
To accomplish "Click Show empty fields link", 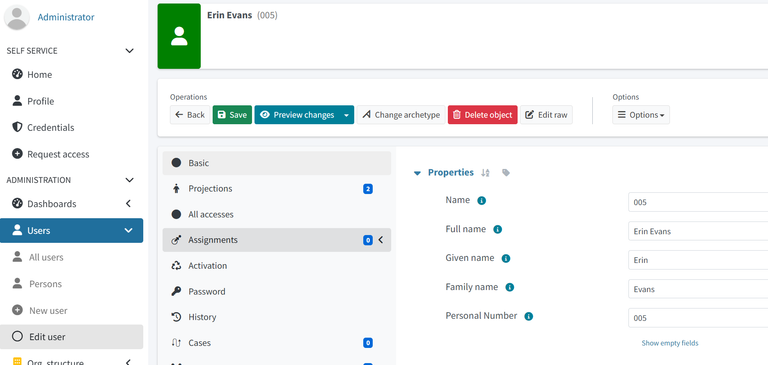I will tap(670, 343).
